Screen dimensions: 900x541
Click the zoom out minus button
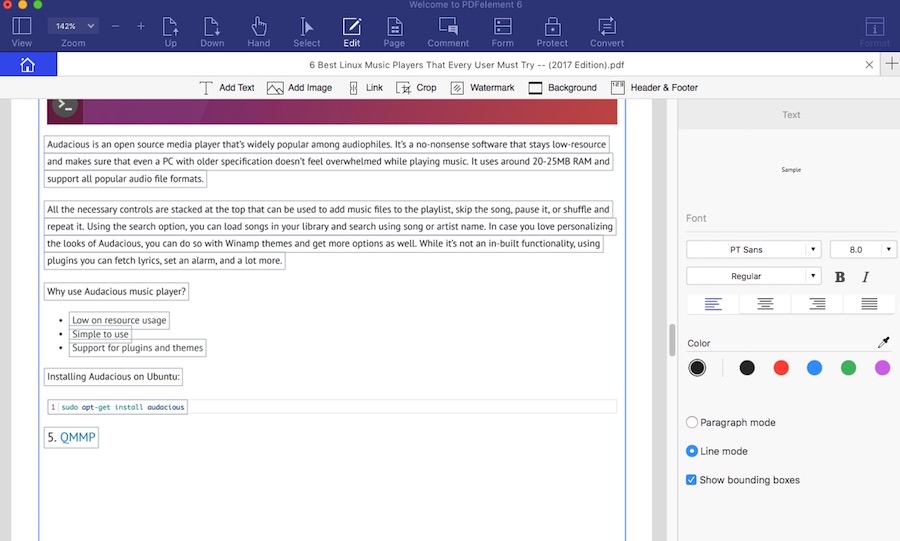[x=115, y=26]
